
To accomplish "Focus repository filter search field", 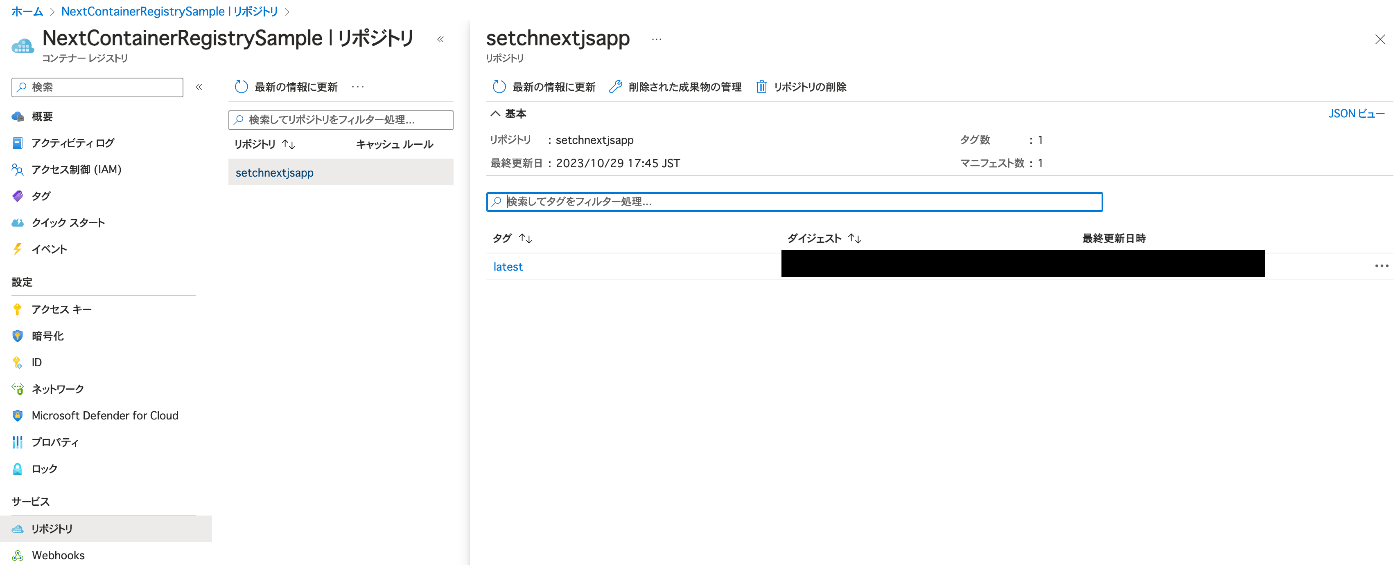I will 341,120.
